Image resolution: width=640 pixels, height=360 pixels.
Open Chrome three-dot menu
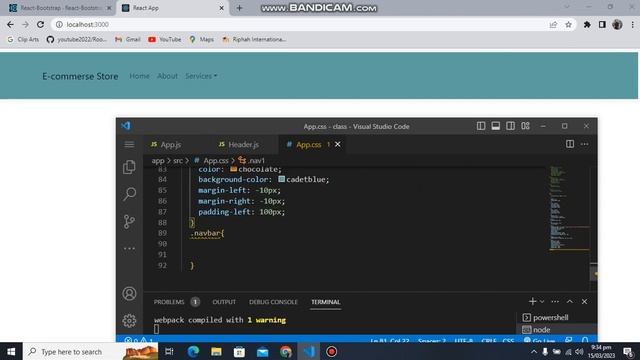click(x=633, y=24)
